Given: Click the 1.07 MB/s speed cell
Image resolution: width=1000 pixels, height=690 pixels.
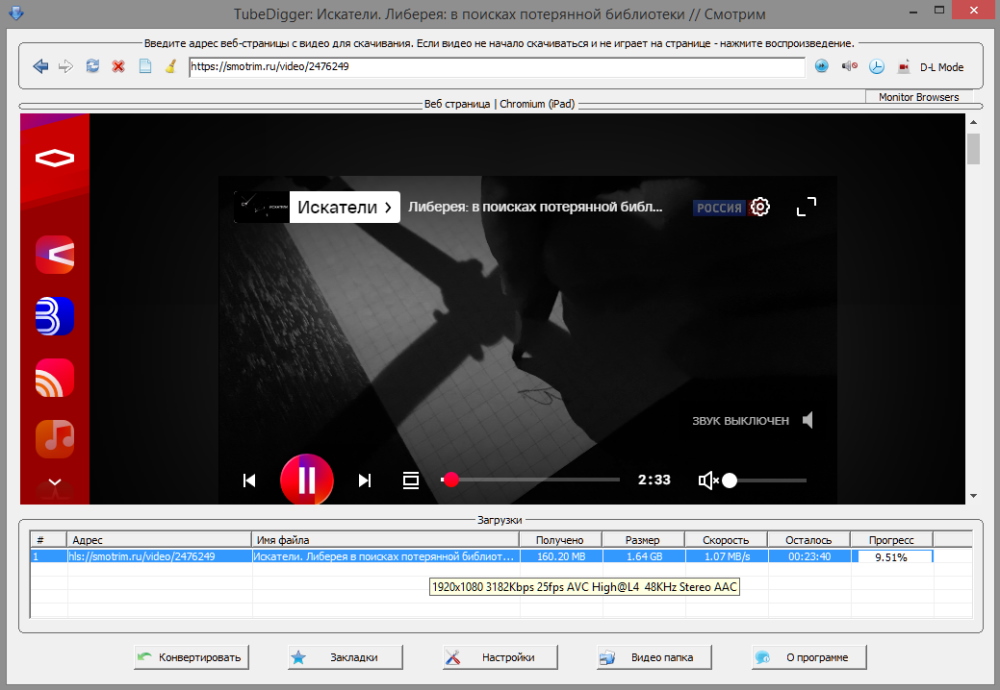Looking at the screenshot, I should [726, 556].
